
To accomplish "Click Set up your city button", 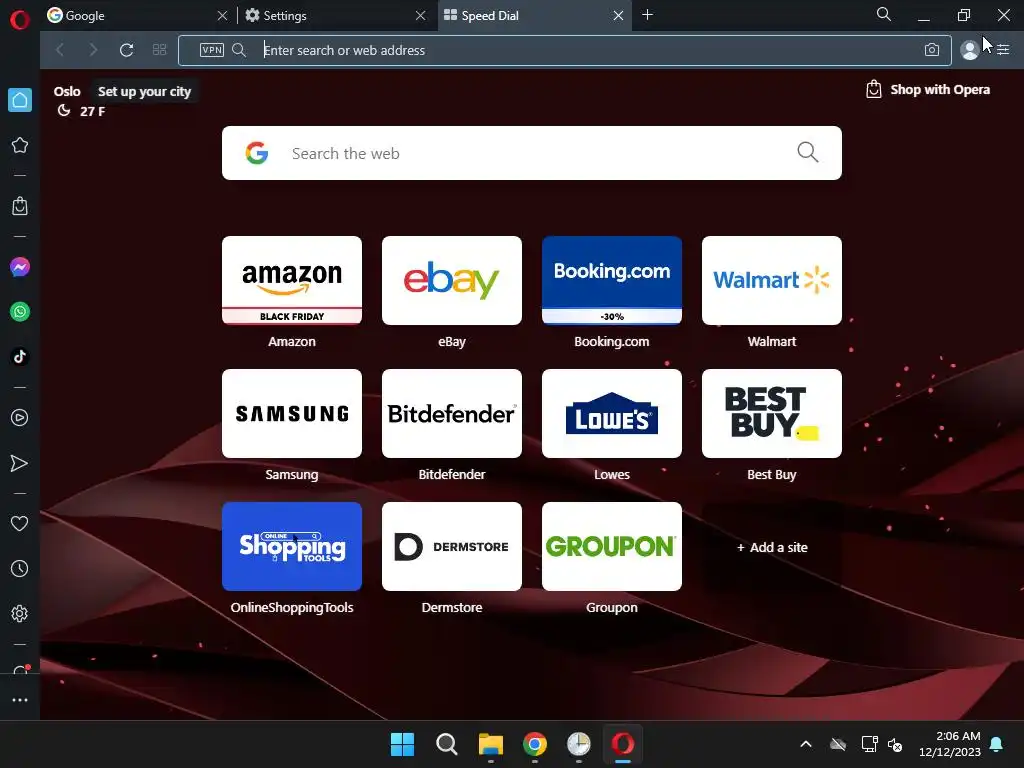I will pyautogui.click(x=144, y=91).
